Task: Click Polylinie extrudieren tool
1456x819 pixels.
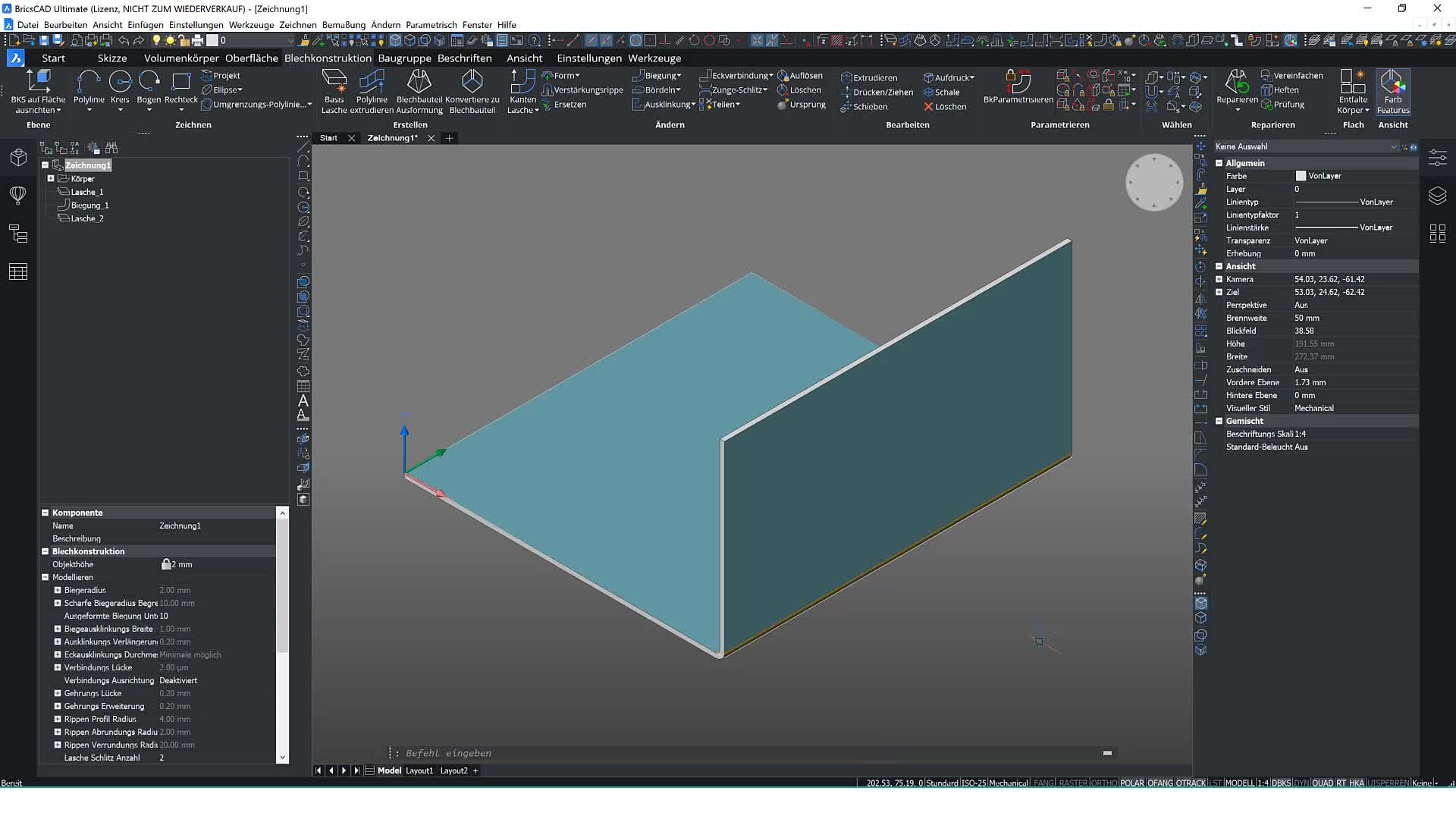Action: point(372,91)
